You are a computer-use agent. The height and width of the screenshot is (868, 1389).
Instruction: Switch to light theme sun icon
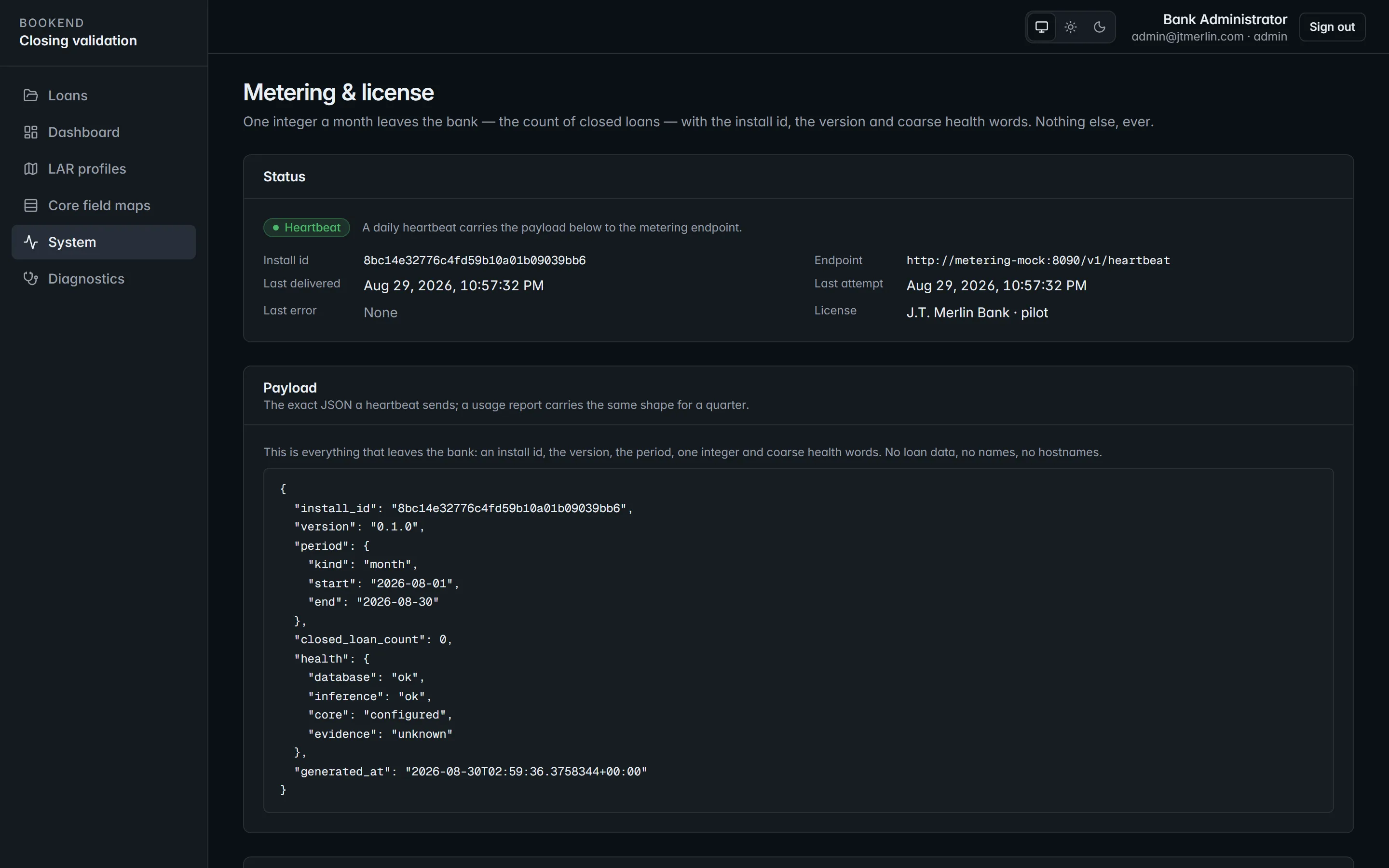tap(1071, 27)
